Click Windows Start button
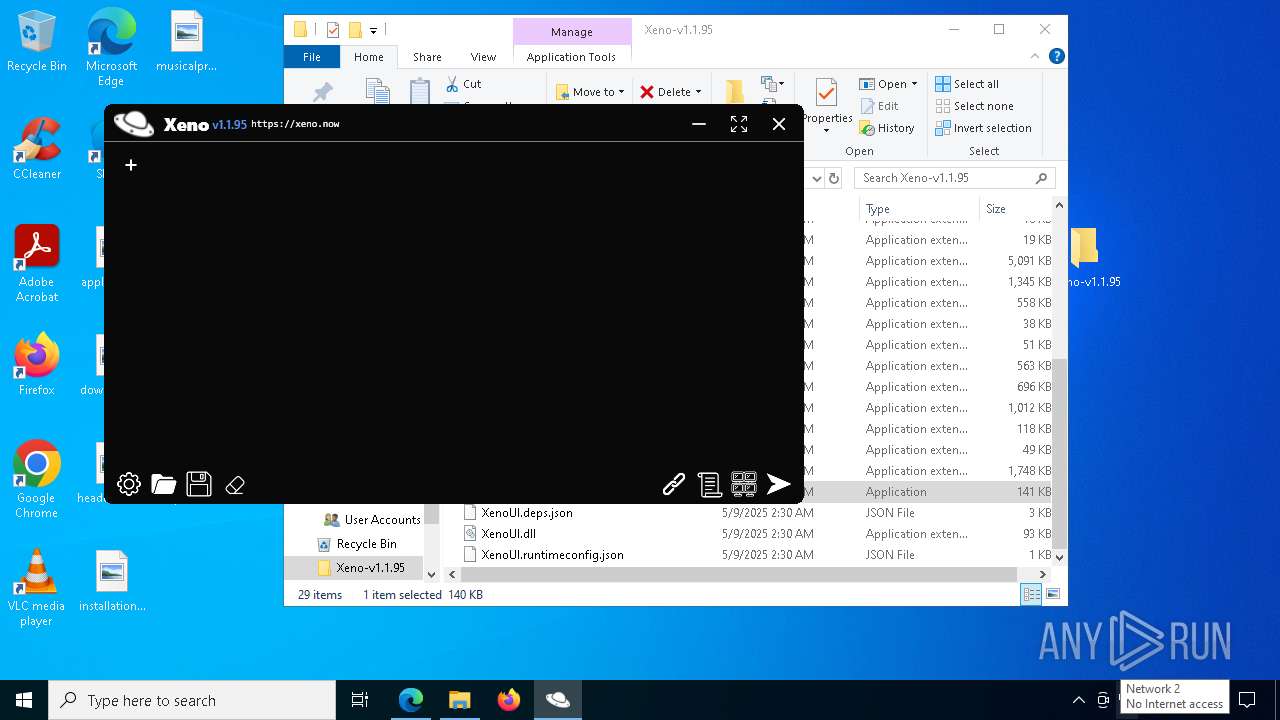The image size is (1280, 720). (24, 700)
